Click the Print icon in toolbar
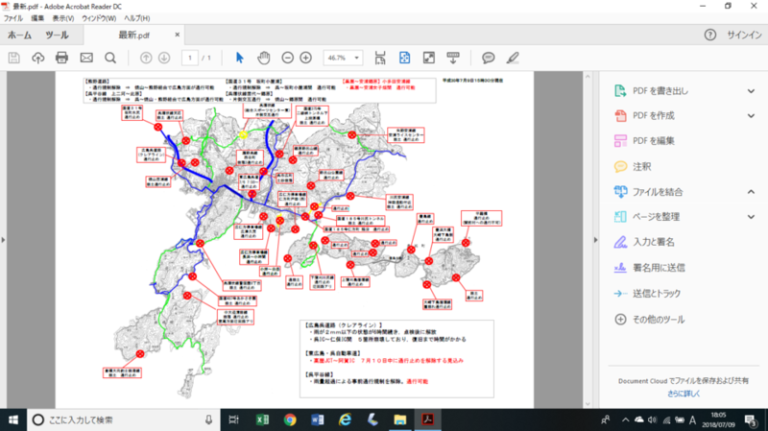The width and height of the screenshot is (768, 431). (62, 58)
